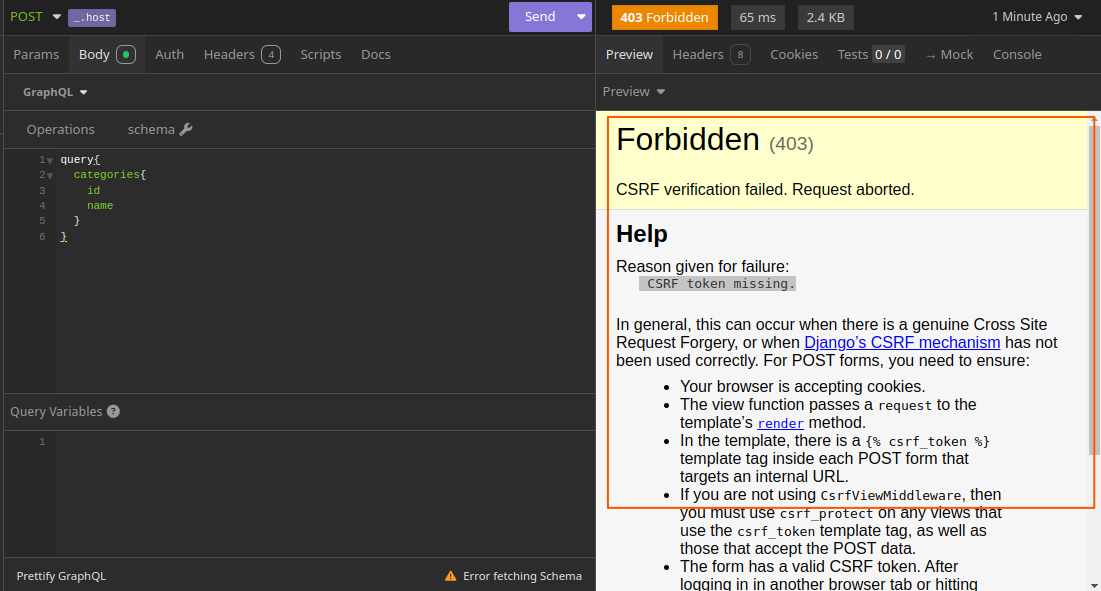Collapse the query block fold arrow on line 1

pyautogui.click(x=50, y=160)
